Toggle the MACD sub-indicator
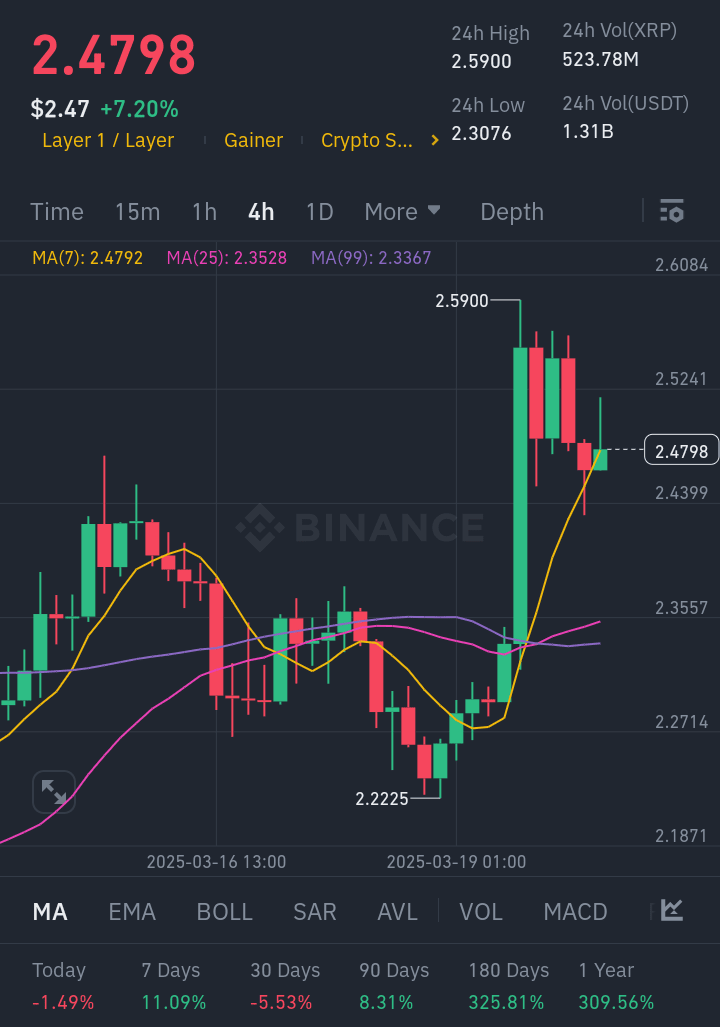Screen dimensions: 720x1027 pos(575,912)
